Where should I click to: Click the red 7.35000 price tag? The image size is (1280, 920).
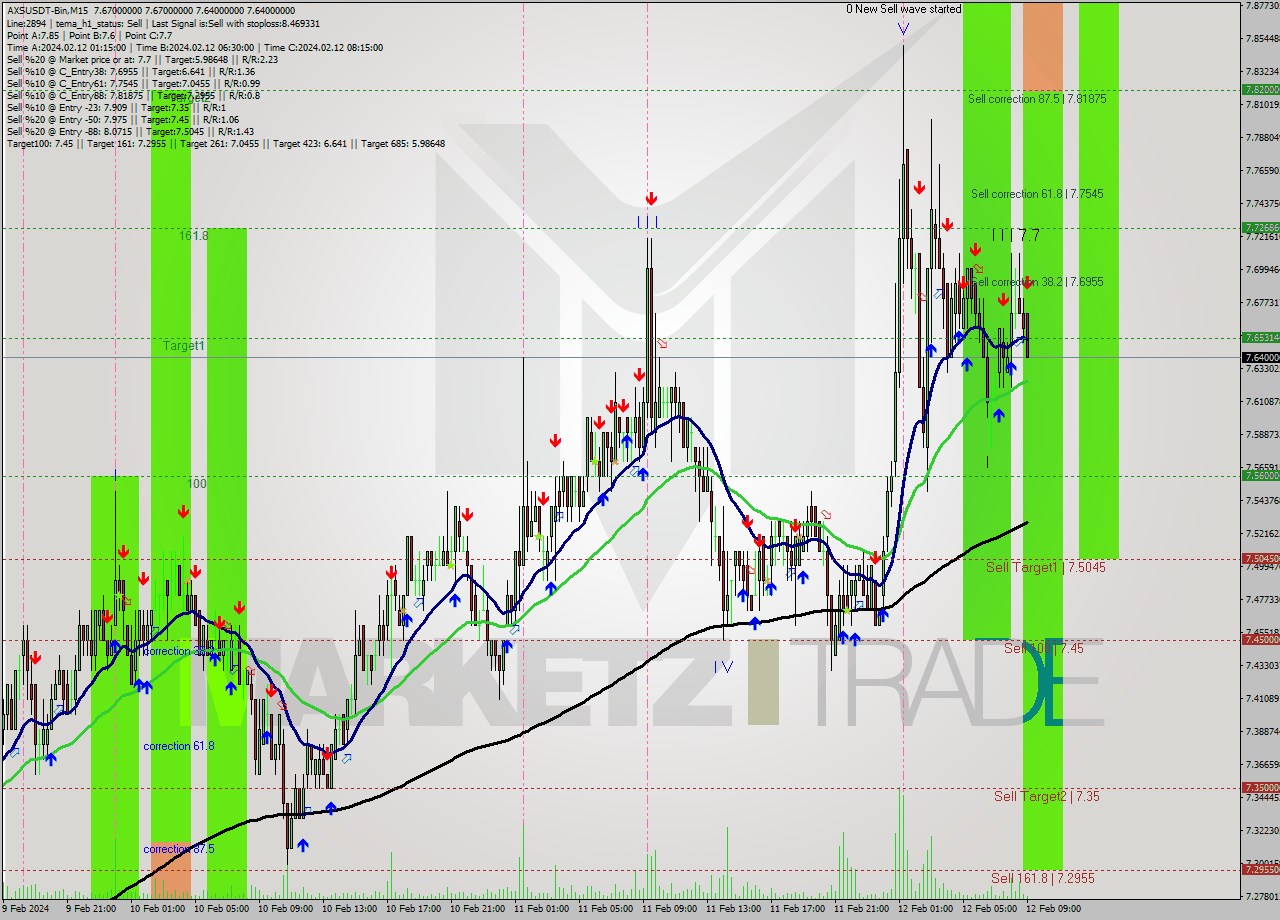pyautogui.click(x=1260, y=787)
